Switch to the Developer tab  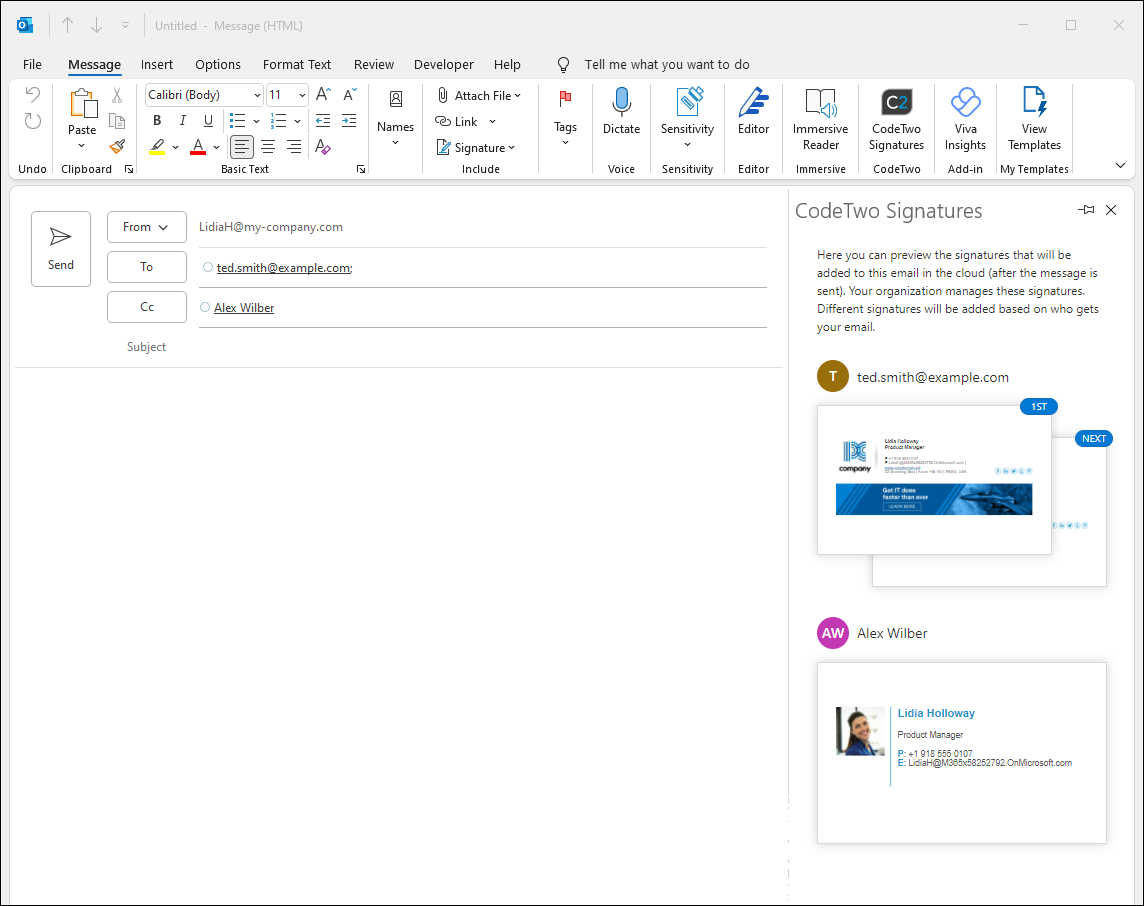[x=444, y=64]
